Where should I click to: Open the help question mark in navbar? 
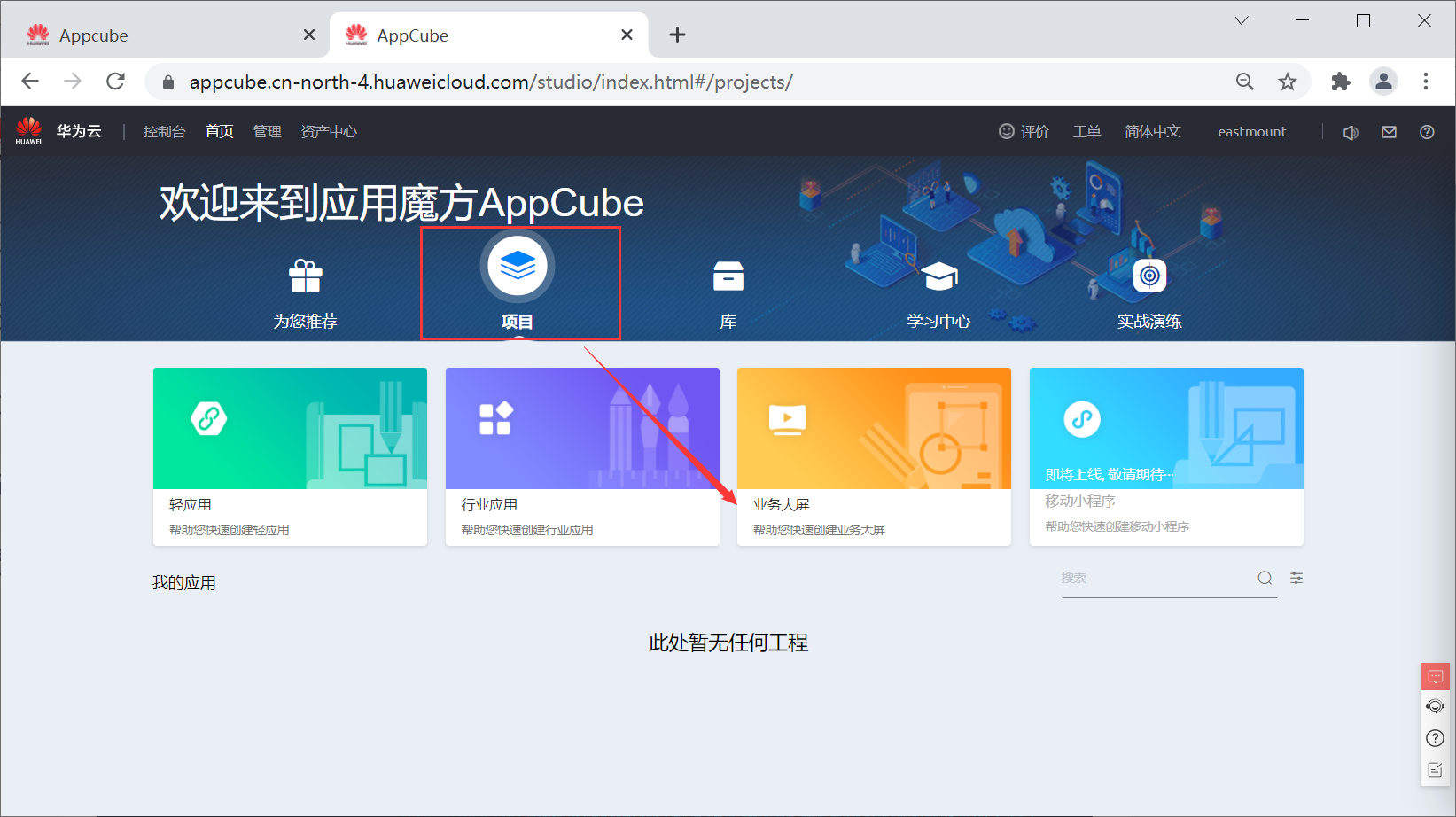1427,132
